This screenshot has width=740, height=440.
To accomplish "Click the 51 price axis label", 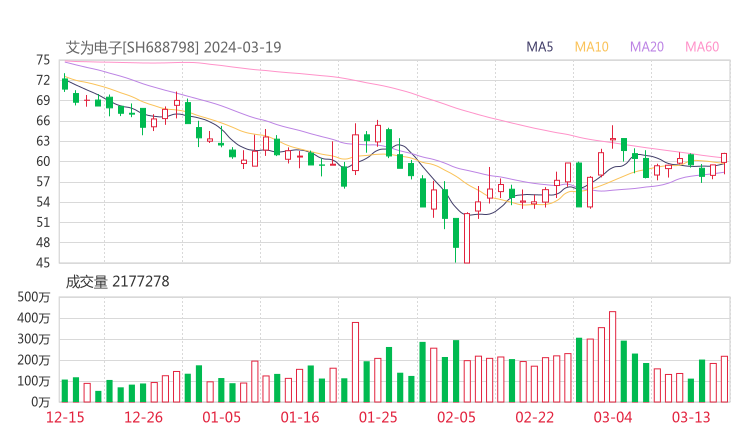I will tap(43, 222).
